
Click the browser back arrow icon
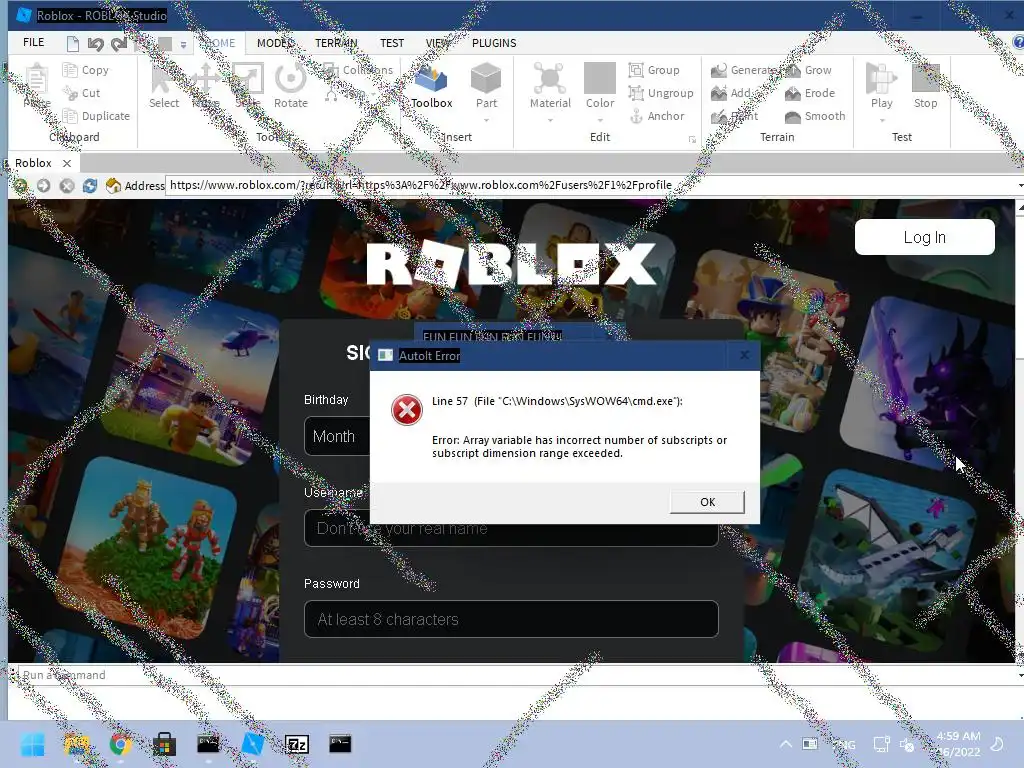(x=20, y=185)
